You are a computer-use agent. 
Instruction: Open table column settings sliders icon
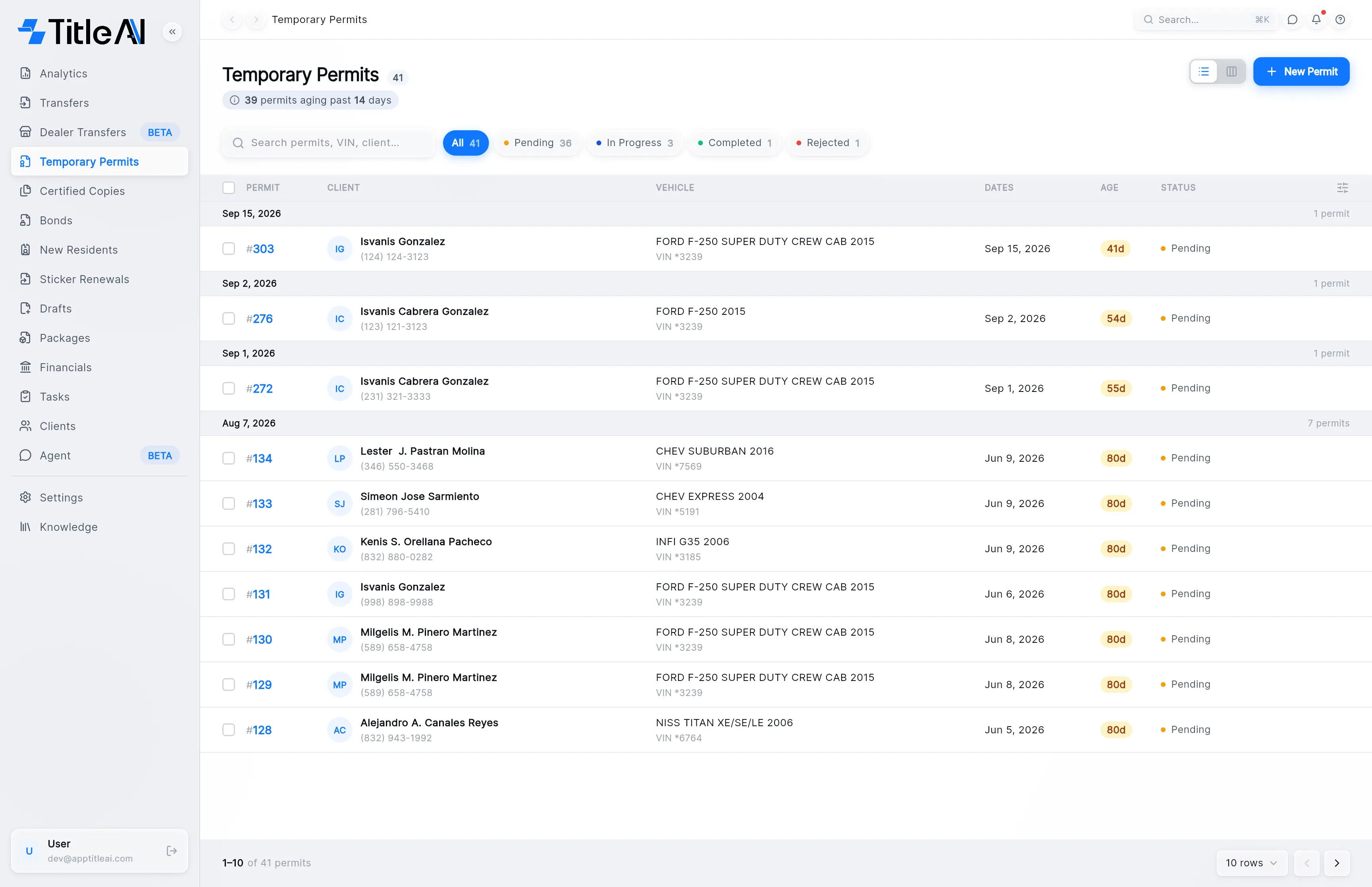[1342, 188]
